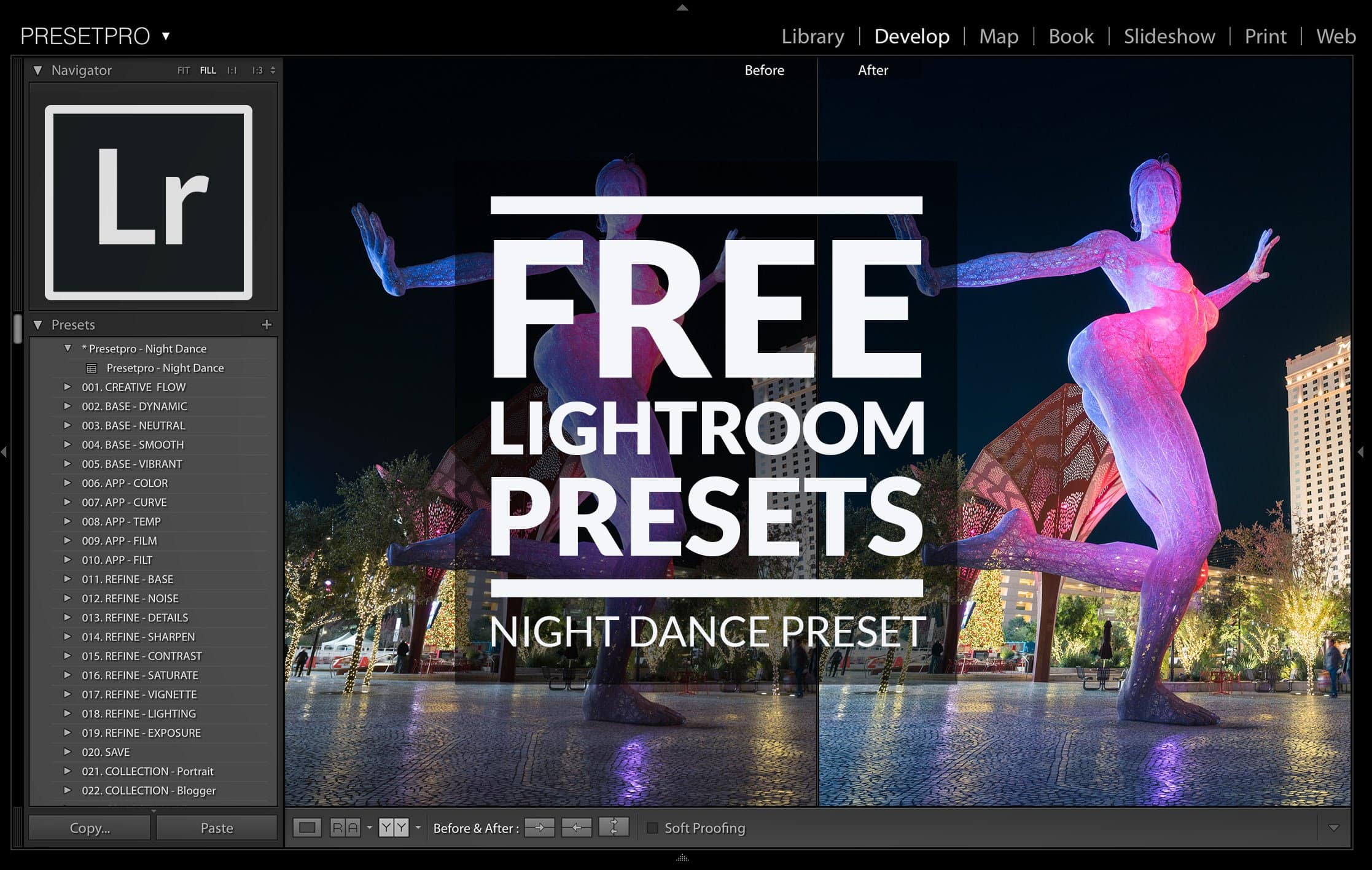Switch to Loupe view icon
Image resolution: width=1372 pixels, height=870 pixels.
307,828
